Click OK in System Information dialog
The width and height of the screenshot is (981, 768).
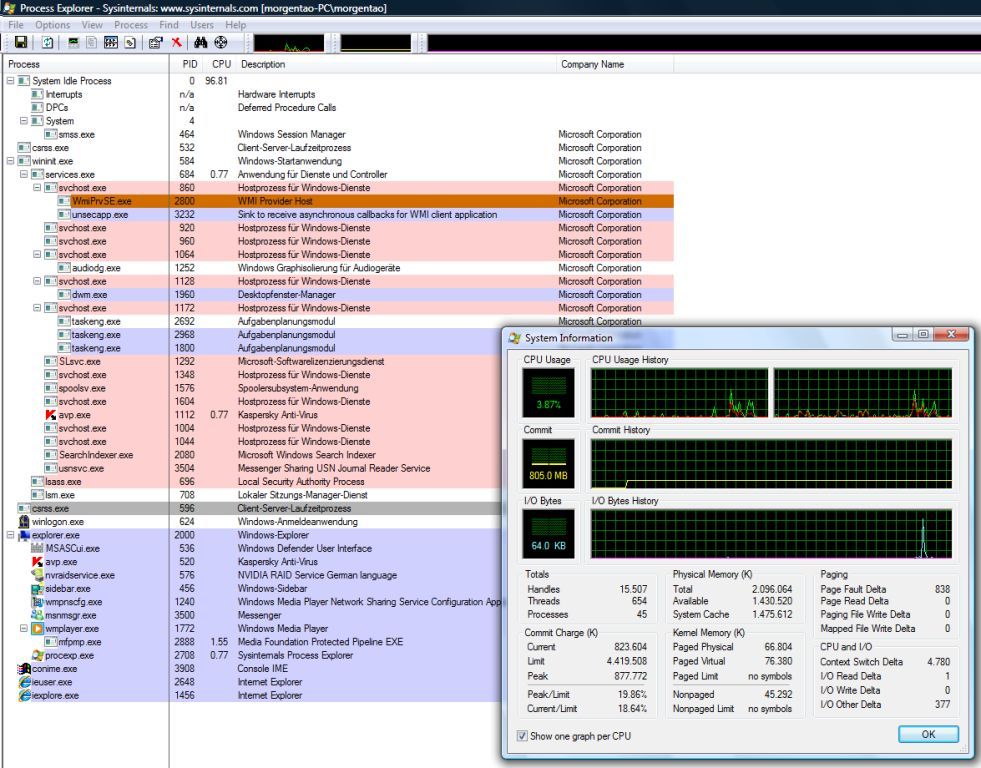pos(928,734)
